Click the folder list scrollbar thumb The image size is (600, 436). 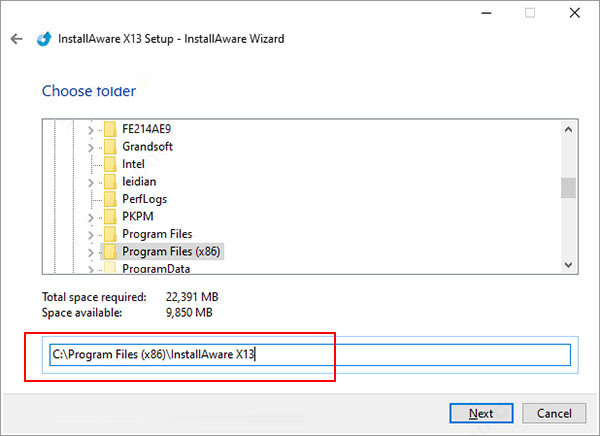569,188
